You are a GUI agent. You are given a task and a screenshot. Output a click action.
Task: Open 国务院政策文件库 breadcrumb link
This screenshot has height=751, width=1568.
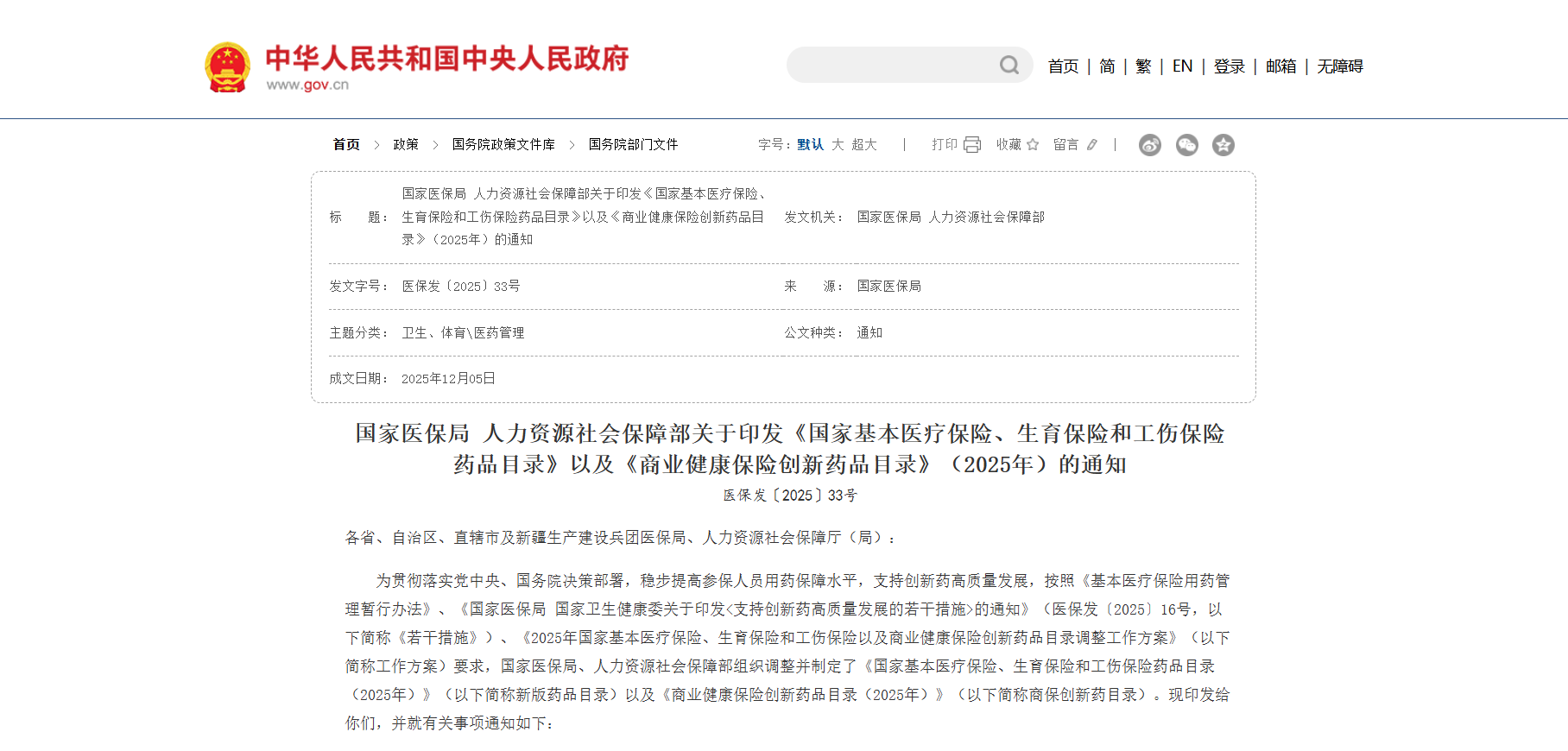(x=503, y=144)
